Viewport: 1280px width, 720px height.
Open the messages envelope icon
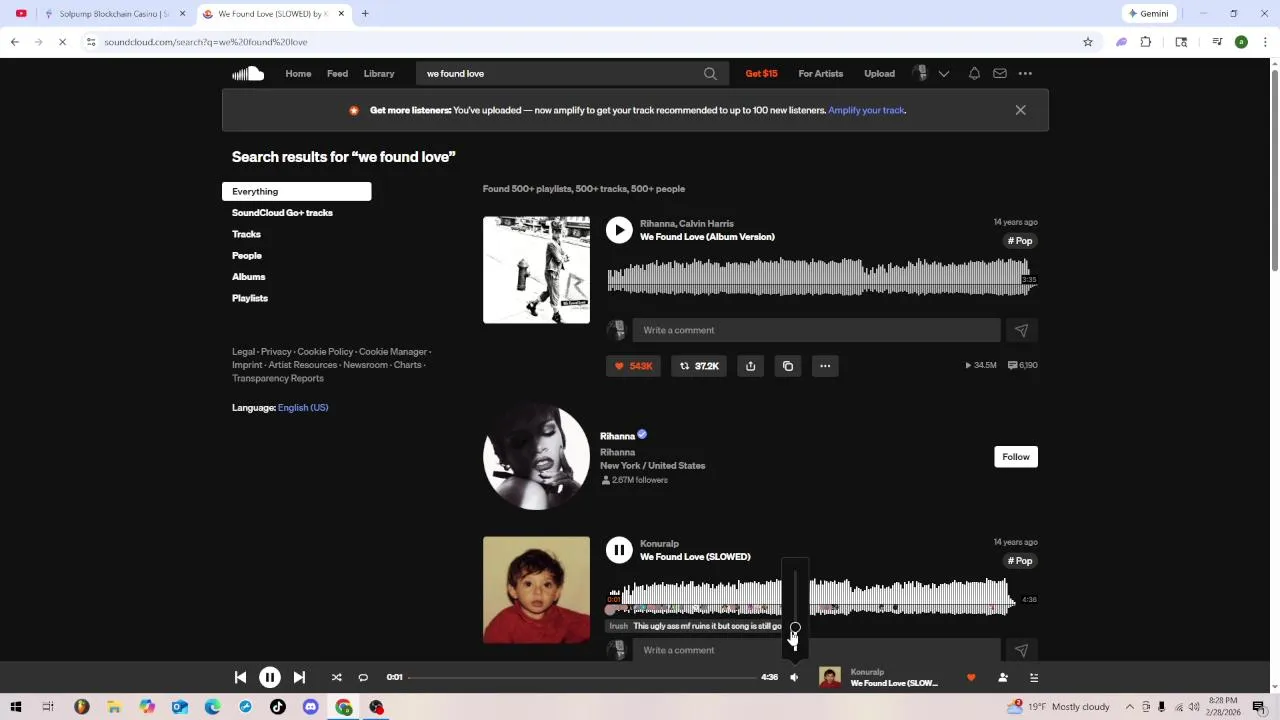point(1000,73)
